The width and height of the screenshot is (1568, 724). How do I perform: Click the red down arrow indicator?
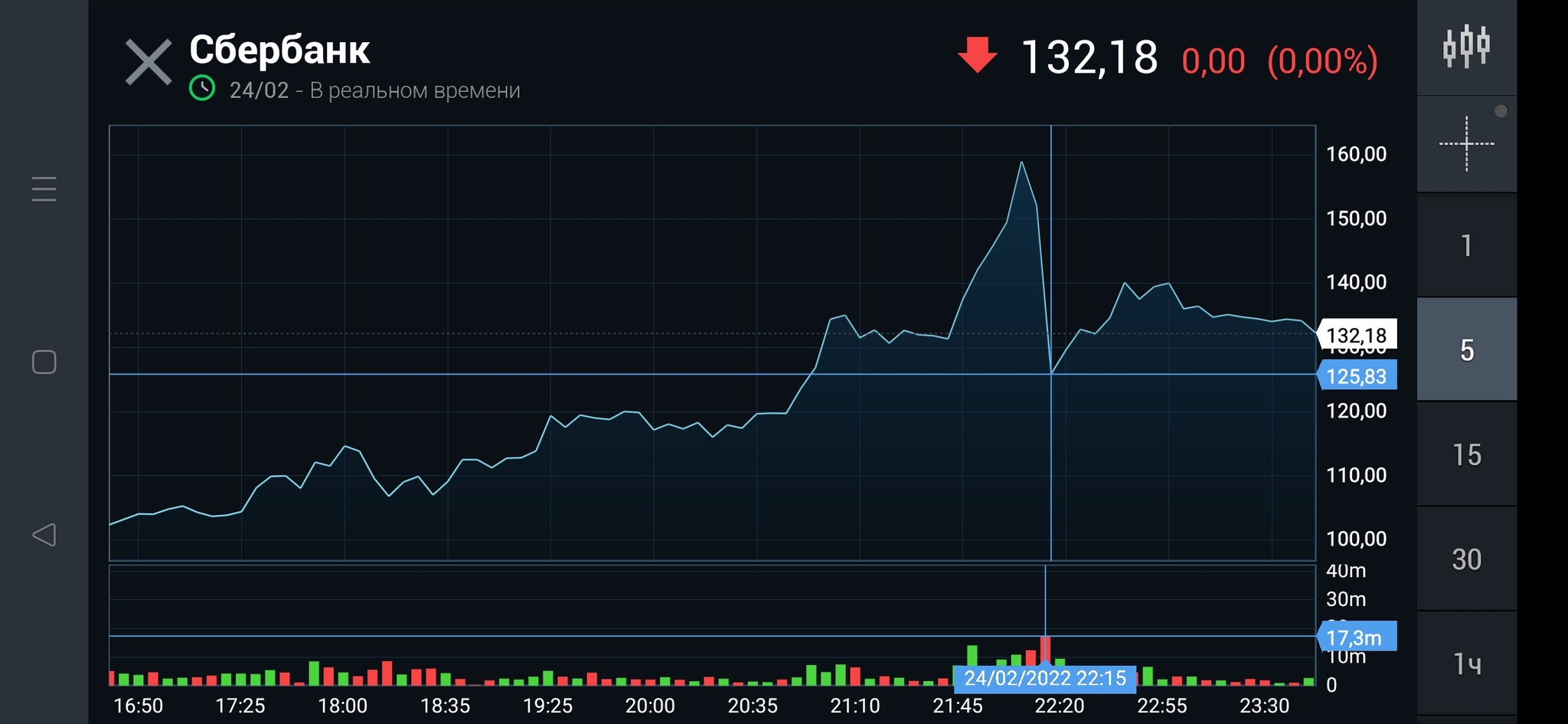(978, 55)
